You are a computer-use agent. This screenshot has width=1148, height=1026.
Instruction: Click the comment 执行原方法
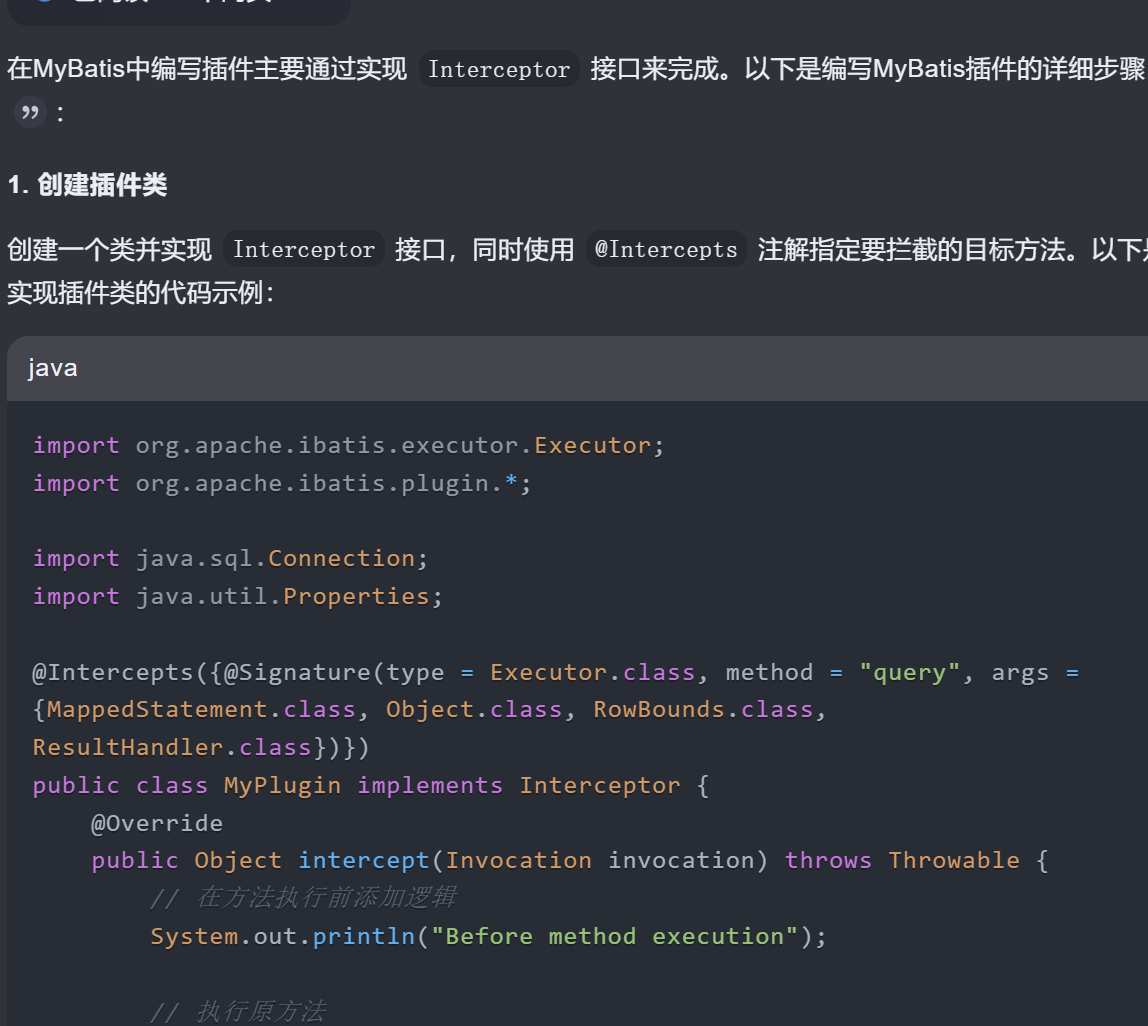238,1011
